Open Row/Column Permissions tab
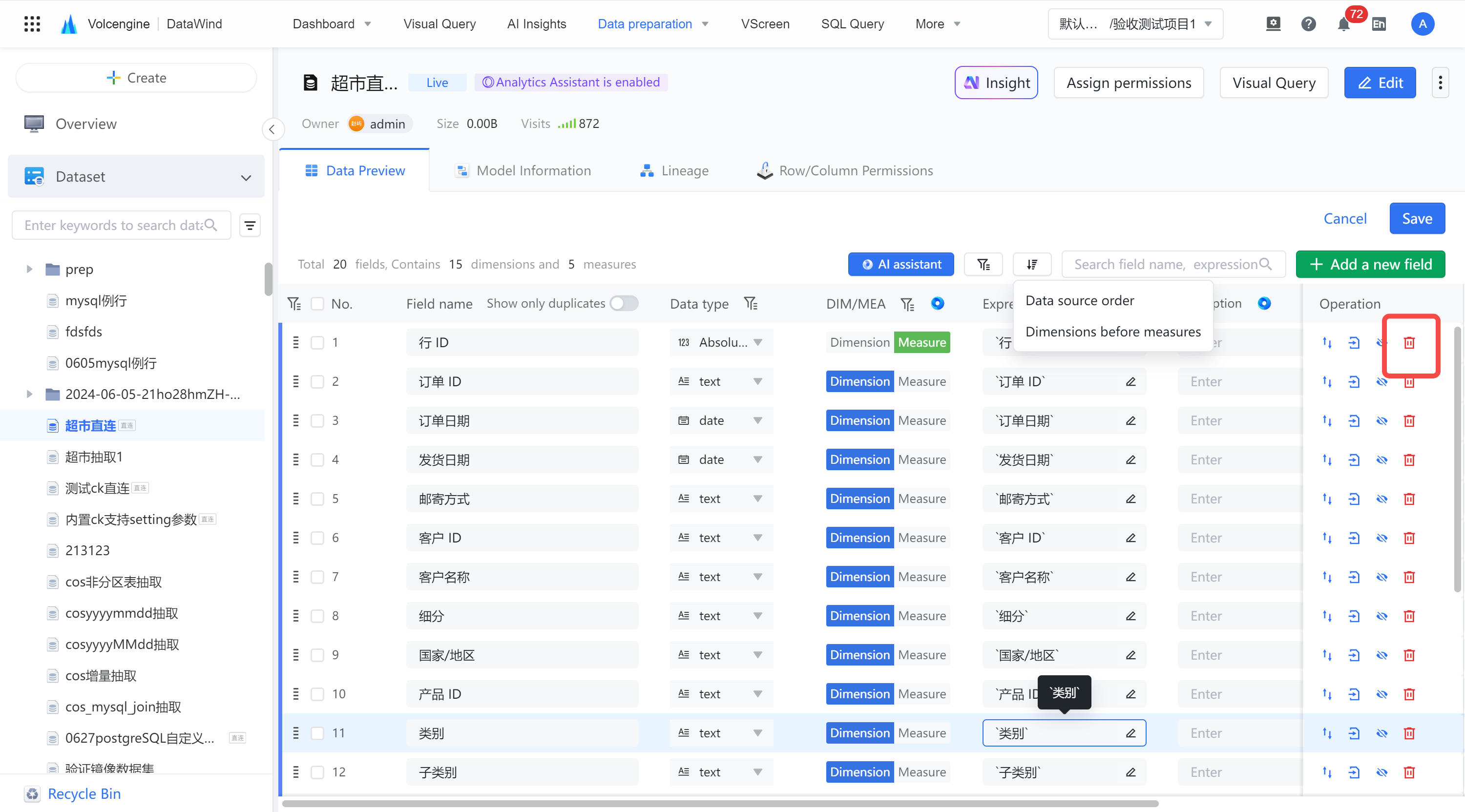The height and width of the screenshot is (812, 1465). 844,170
